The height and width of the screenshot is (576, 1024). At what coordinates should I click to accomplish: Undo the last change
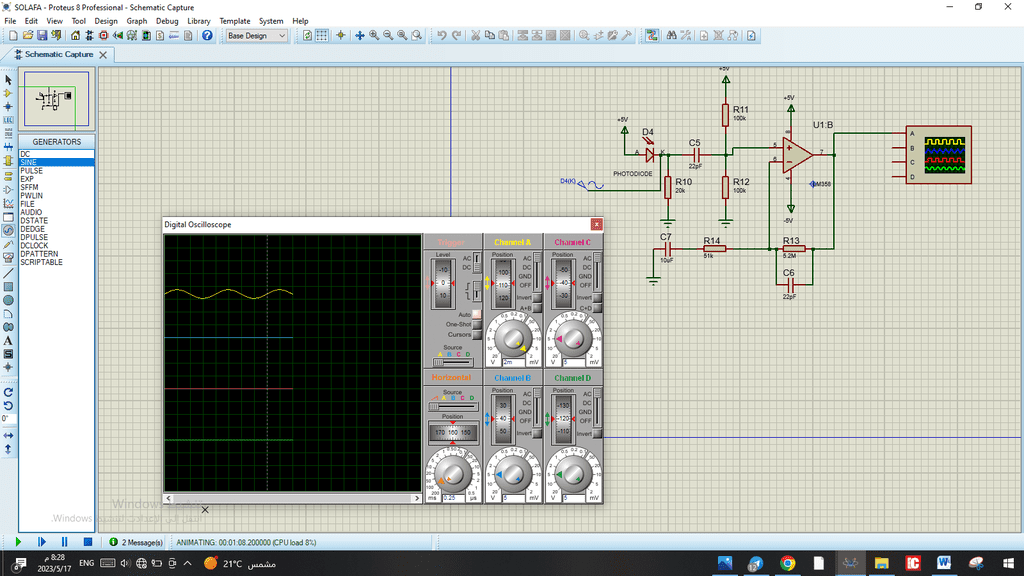point(442,36)
